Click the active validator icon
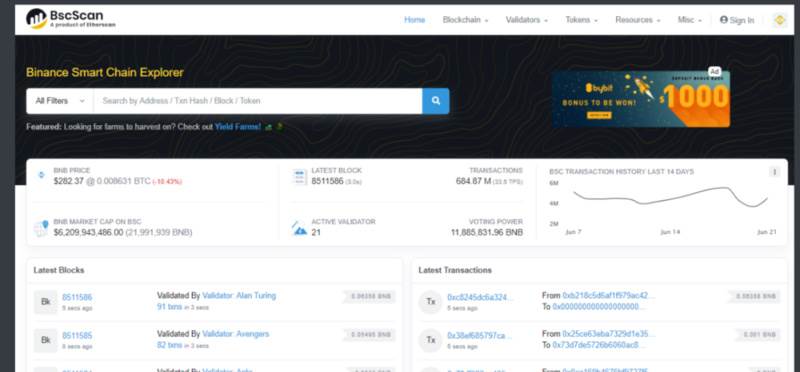The image size is (800, 372). [299, 228]
